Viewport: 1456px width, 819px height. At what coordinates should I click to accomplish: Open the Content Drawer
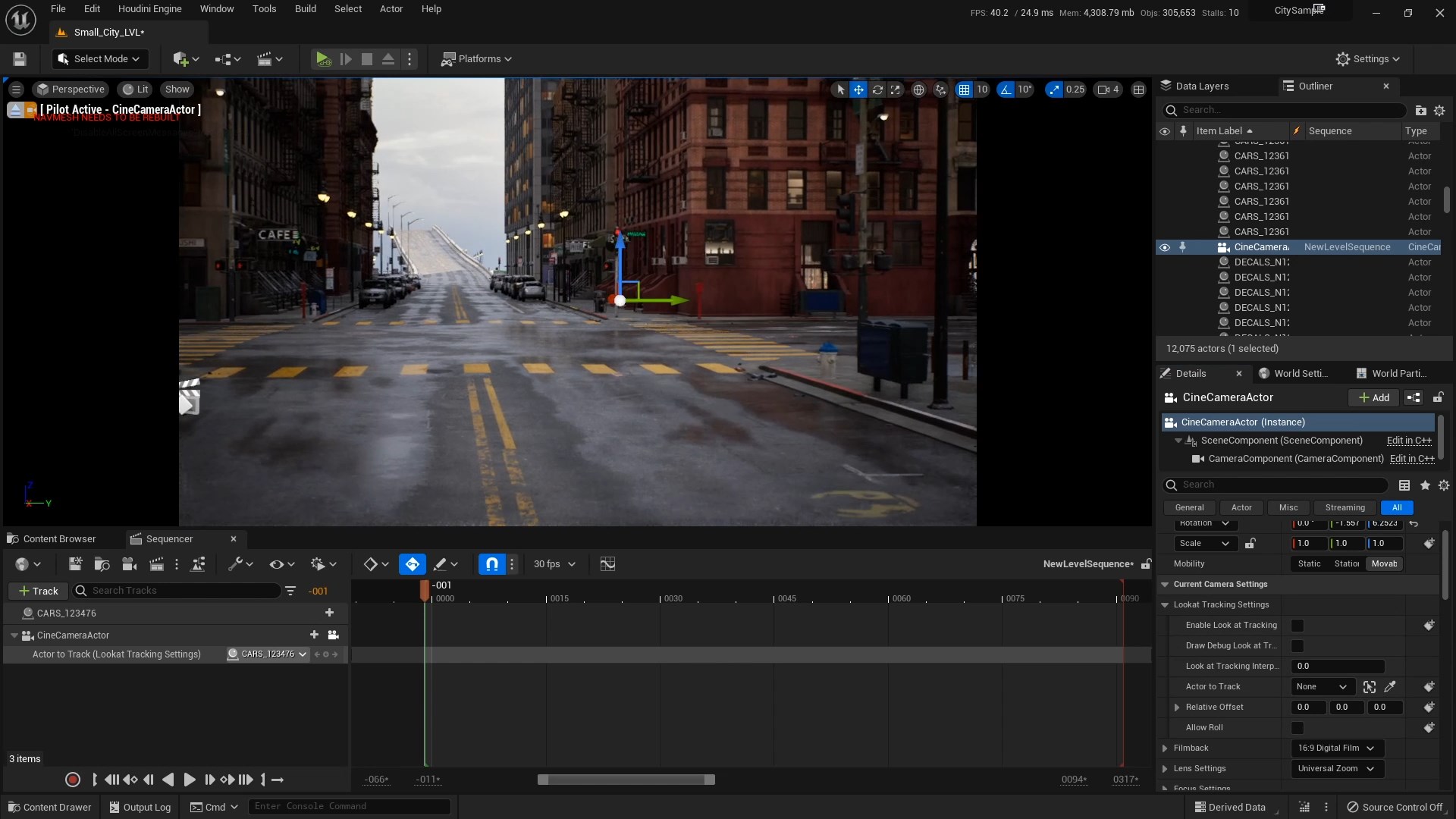pyautogui.click(x=49, y=807)
